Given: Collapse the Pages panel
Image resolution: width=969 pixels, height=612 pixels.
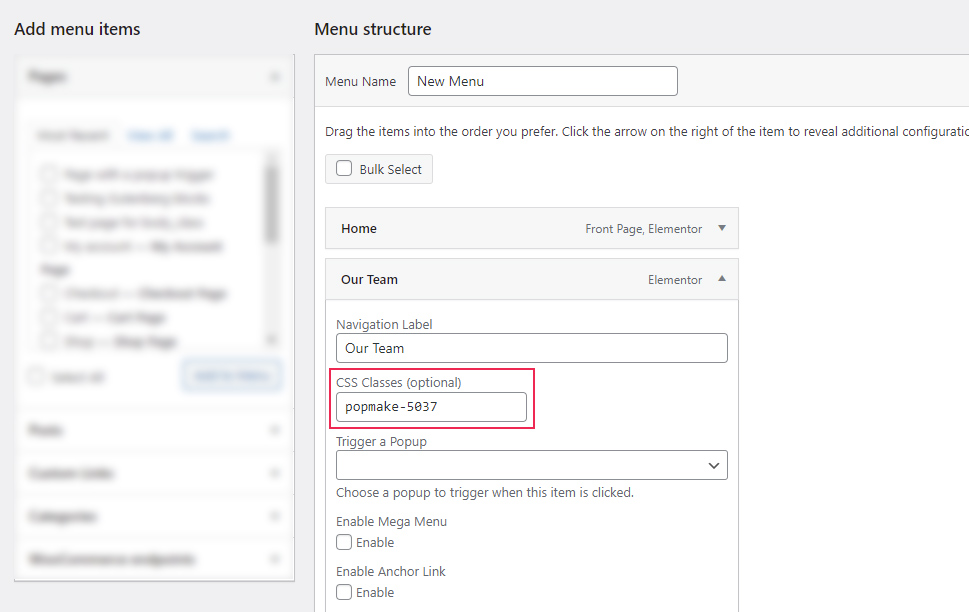Looking at the screenshot, I should [273, 76].
